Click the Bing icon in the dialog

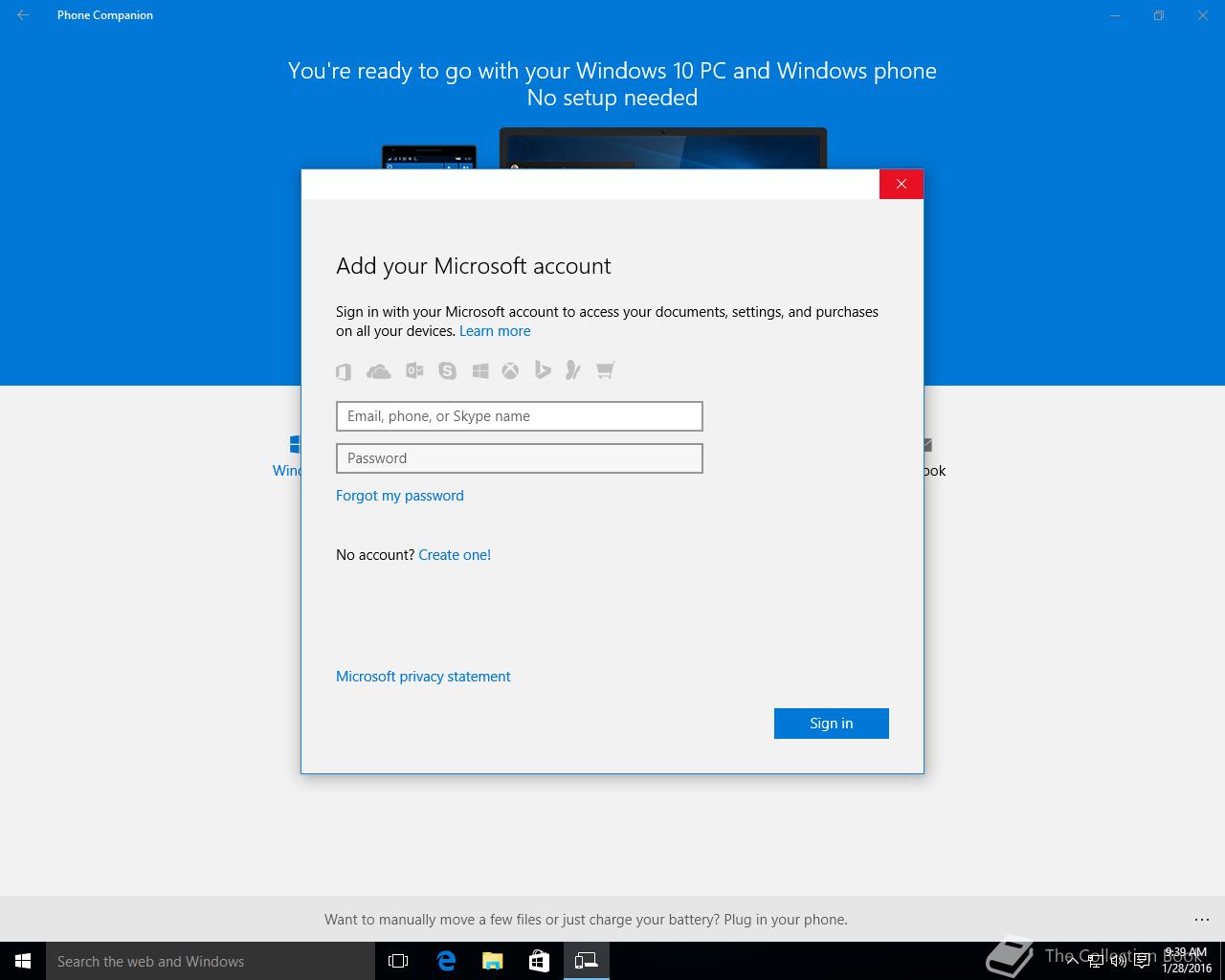(x=543, y=369)
